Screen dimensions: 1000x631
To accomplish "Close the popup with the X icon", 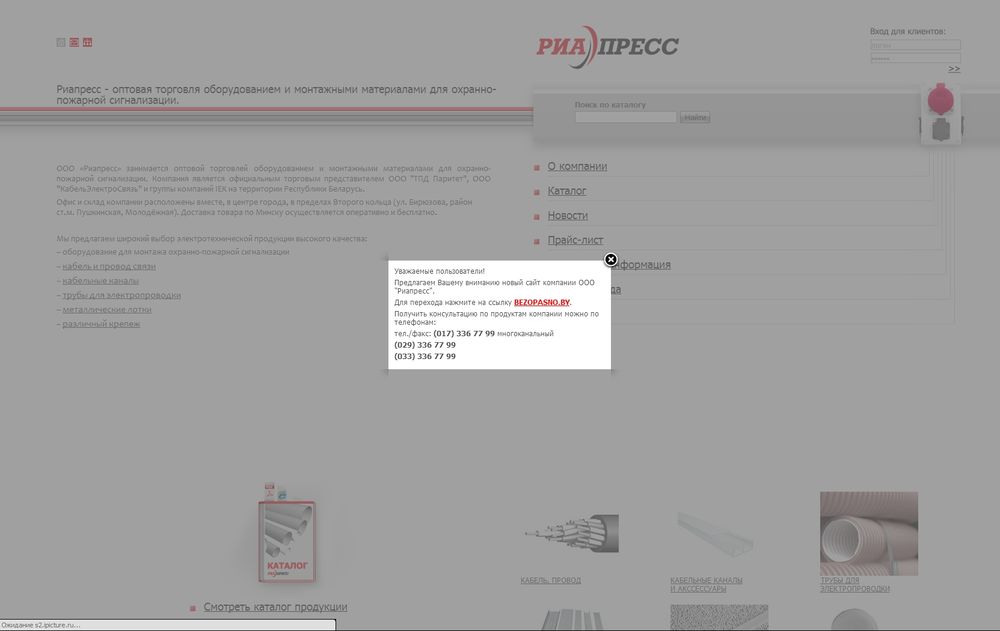I will [611, 260].
